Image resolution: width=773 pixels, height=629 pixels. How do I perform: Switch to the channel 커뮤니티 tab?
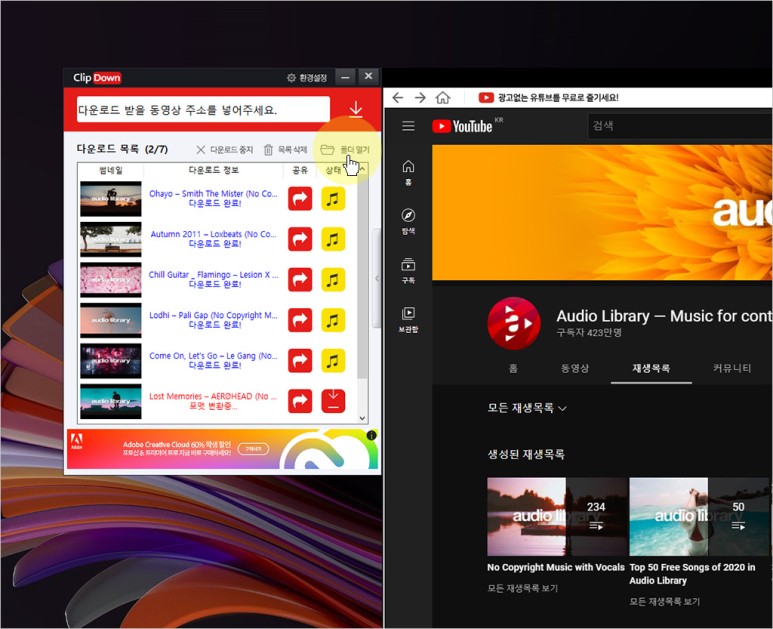732,368
